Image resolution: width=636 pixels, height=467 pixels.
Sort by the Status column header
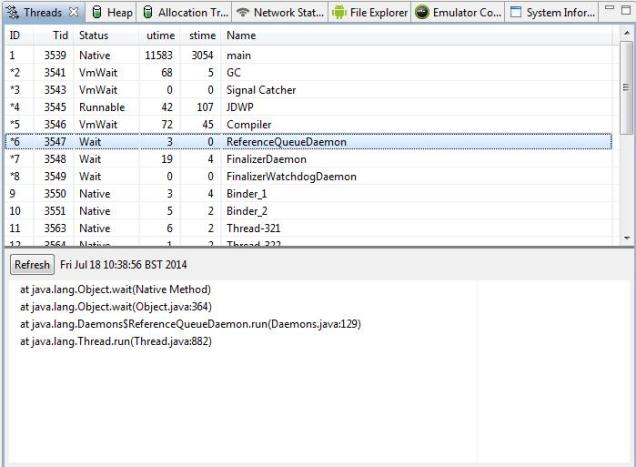(x=107, y=36)
